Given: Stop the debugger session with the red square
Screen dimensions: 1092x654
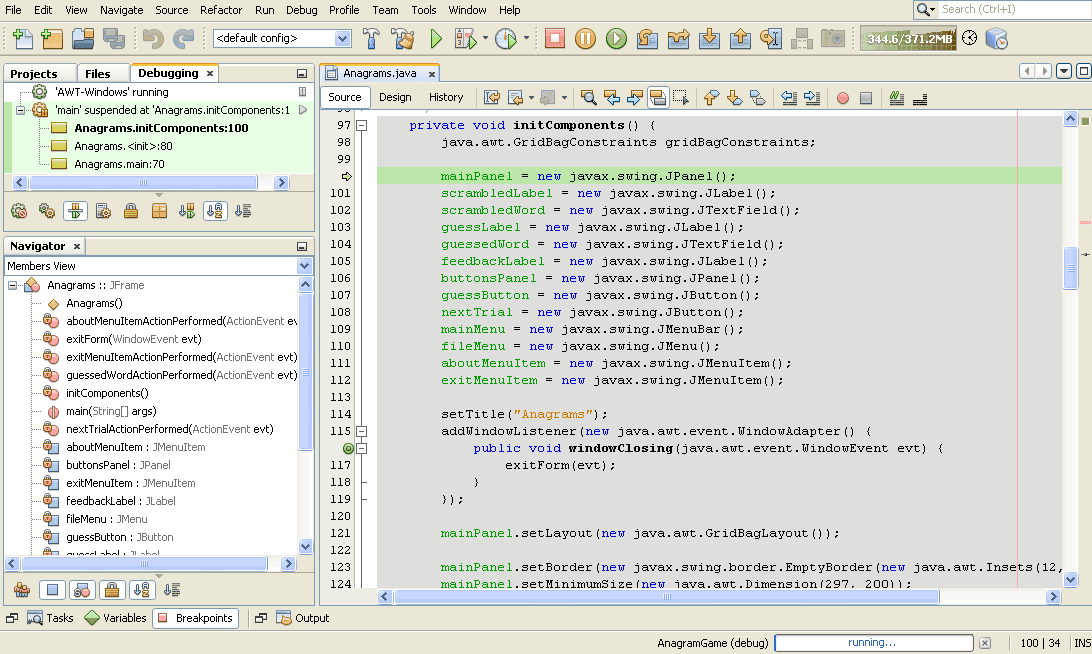Looking at the screenshot, I should pos(555,39).
